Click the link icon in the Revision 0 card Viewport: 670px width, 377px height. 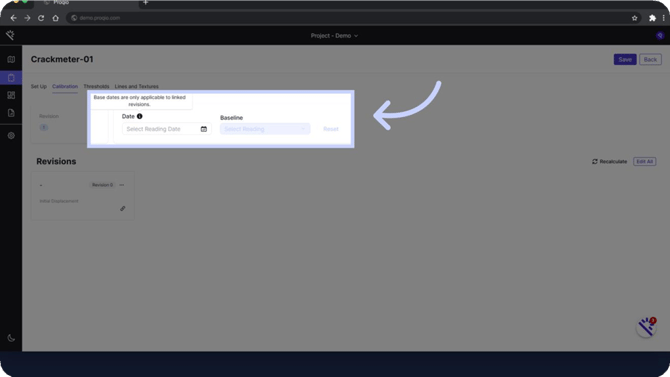click(x=123, y=209)
